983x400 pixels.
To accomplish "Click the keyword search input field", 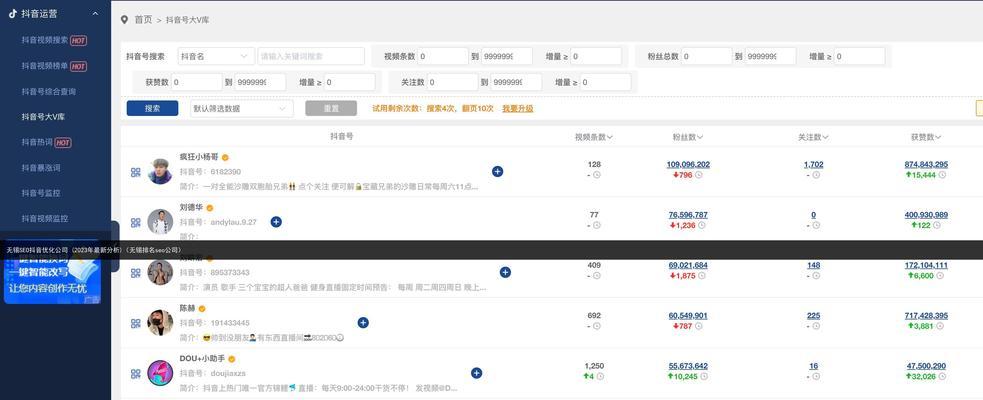I will pos(311,56).
